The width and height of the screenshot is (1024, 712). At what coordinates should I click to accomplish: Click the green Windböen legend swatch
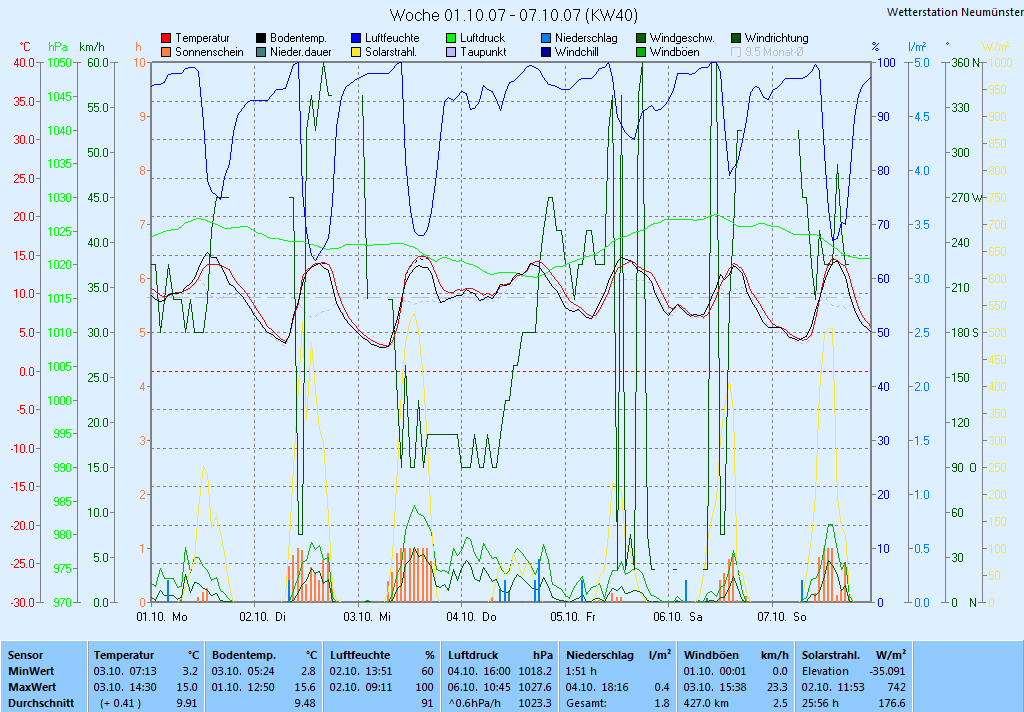coord(641,52)
